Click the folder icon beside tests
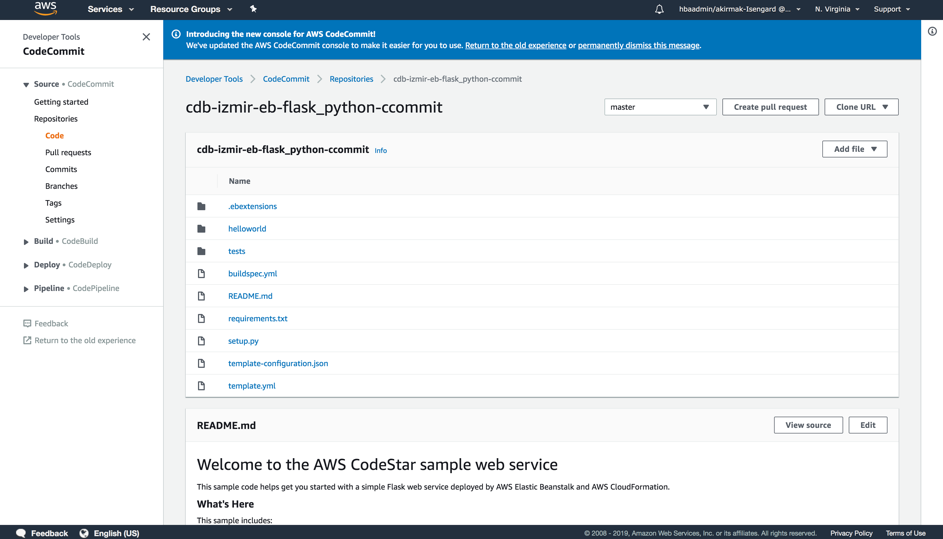 201,251
